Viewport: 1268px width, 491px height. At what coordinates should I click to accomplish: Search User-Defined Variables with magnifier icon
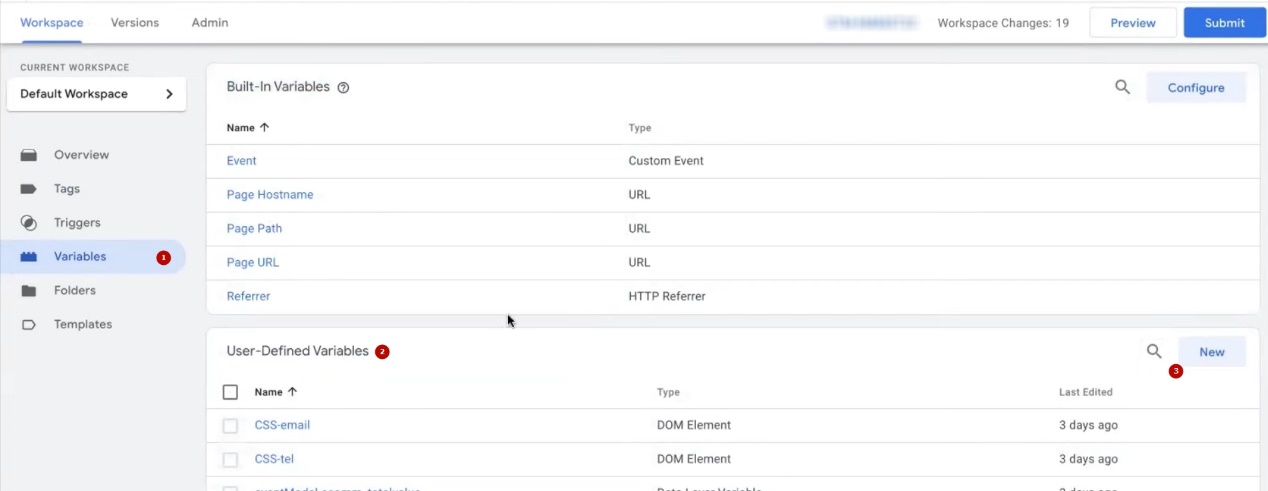[1154, 351]
